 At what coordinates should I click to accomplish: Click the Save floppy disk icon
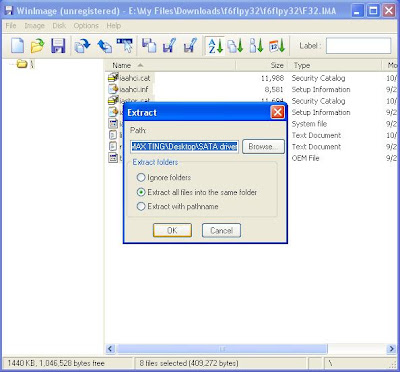tap(58, 45)
